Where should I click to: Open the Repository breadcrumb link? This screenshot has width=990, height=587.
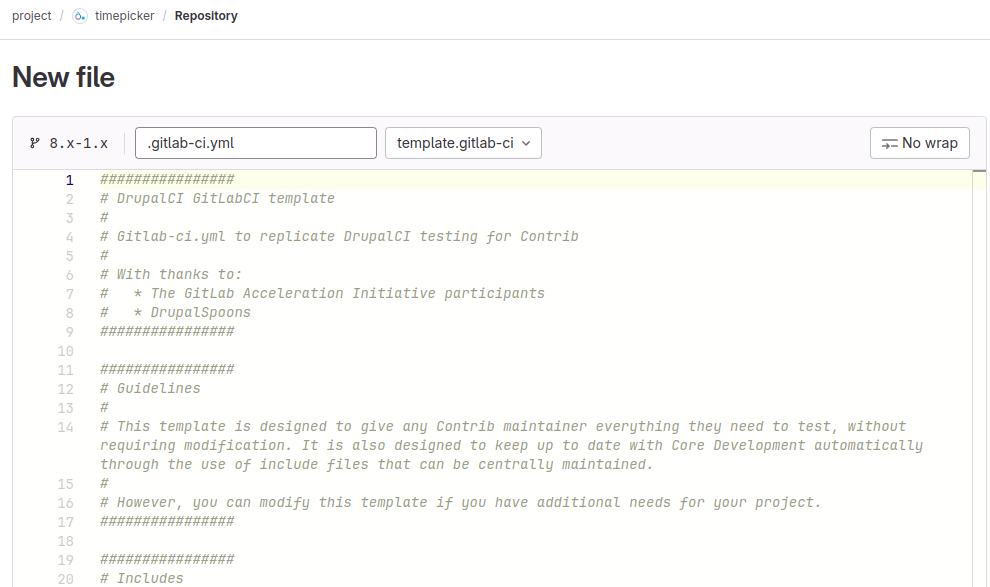[206, 16]
